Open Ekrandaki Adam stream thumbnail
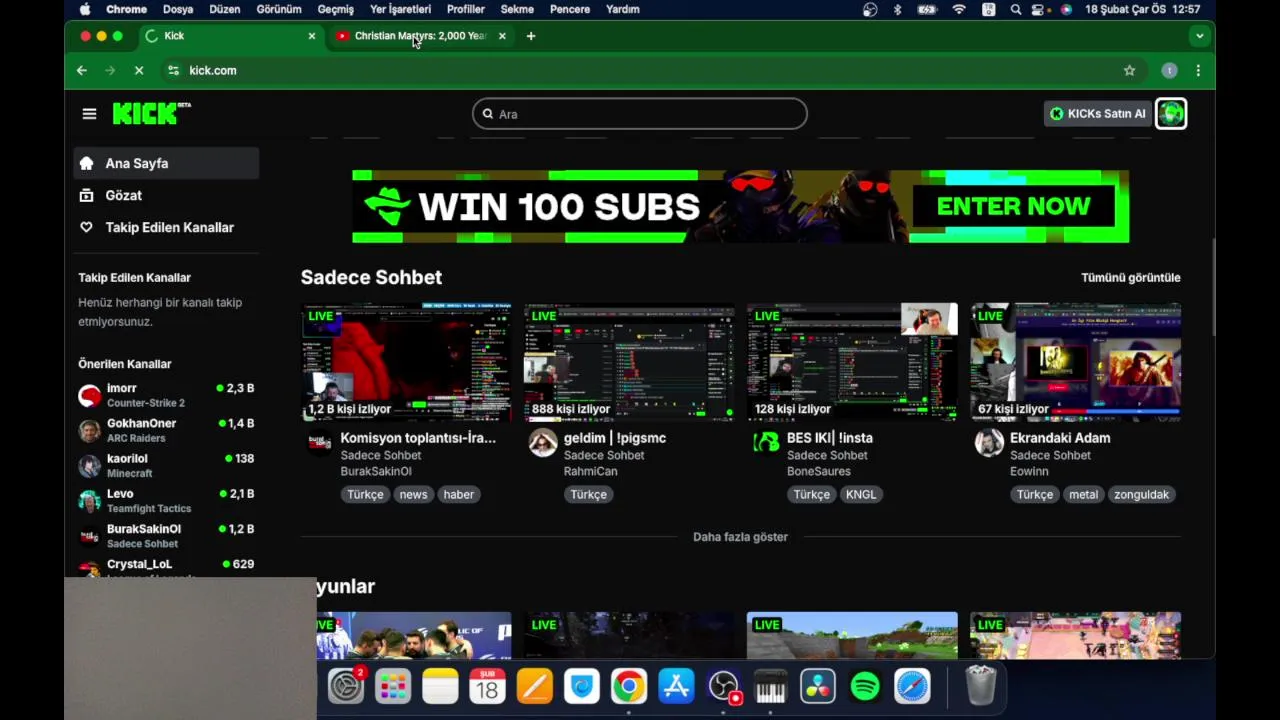1280x720 pixels. (x=1075, y=362)
